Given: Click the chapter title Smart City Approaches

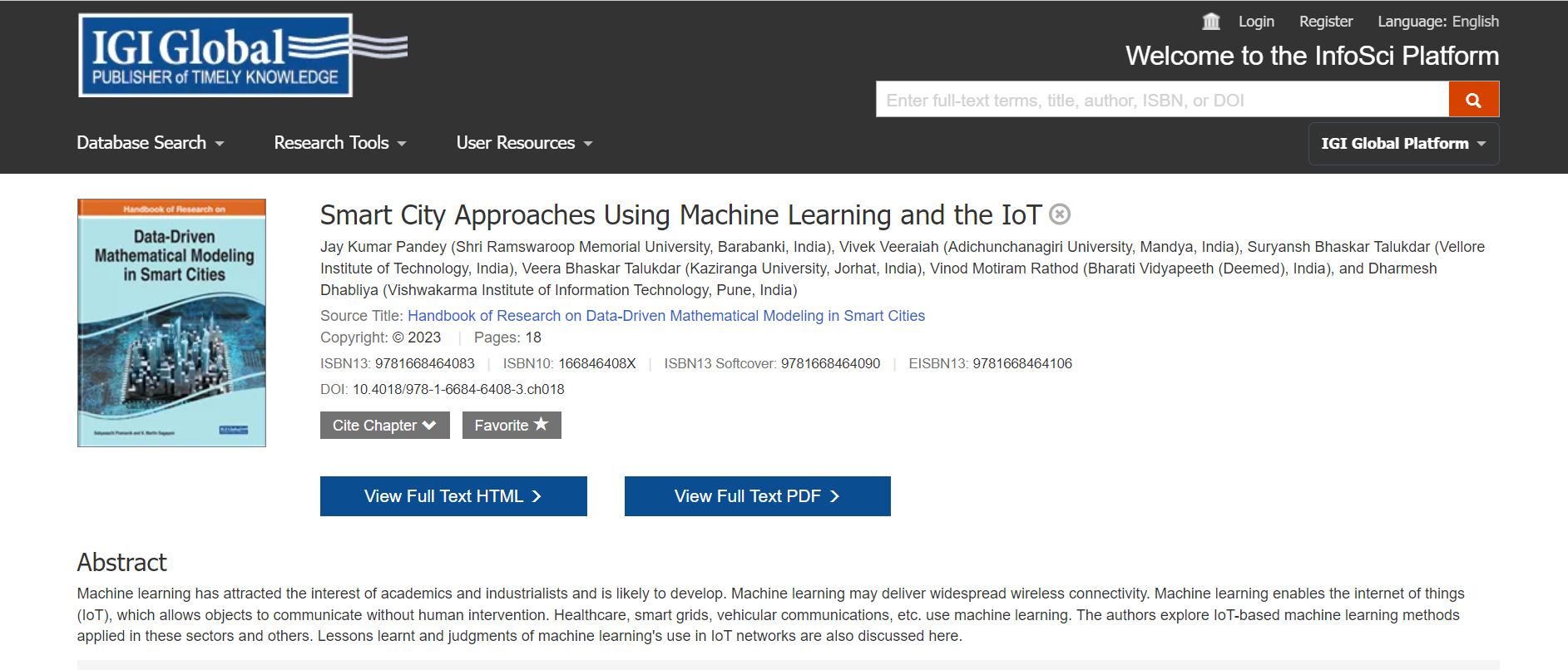Looking at the screenshot, I should tap(680, 215).
